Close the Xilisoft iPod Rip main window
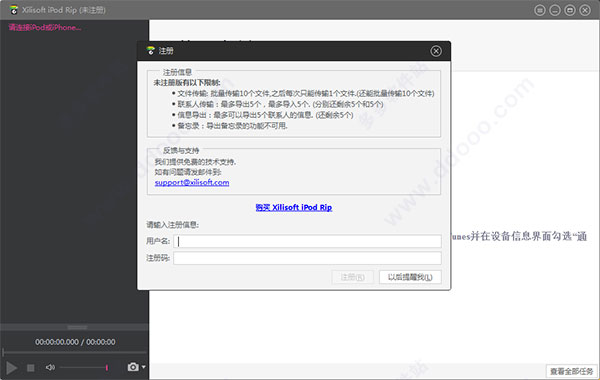The image size is (600, 380). click(x=585, y=10)
